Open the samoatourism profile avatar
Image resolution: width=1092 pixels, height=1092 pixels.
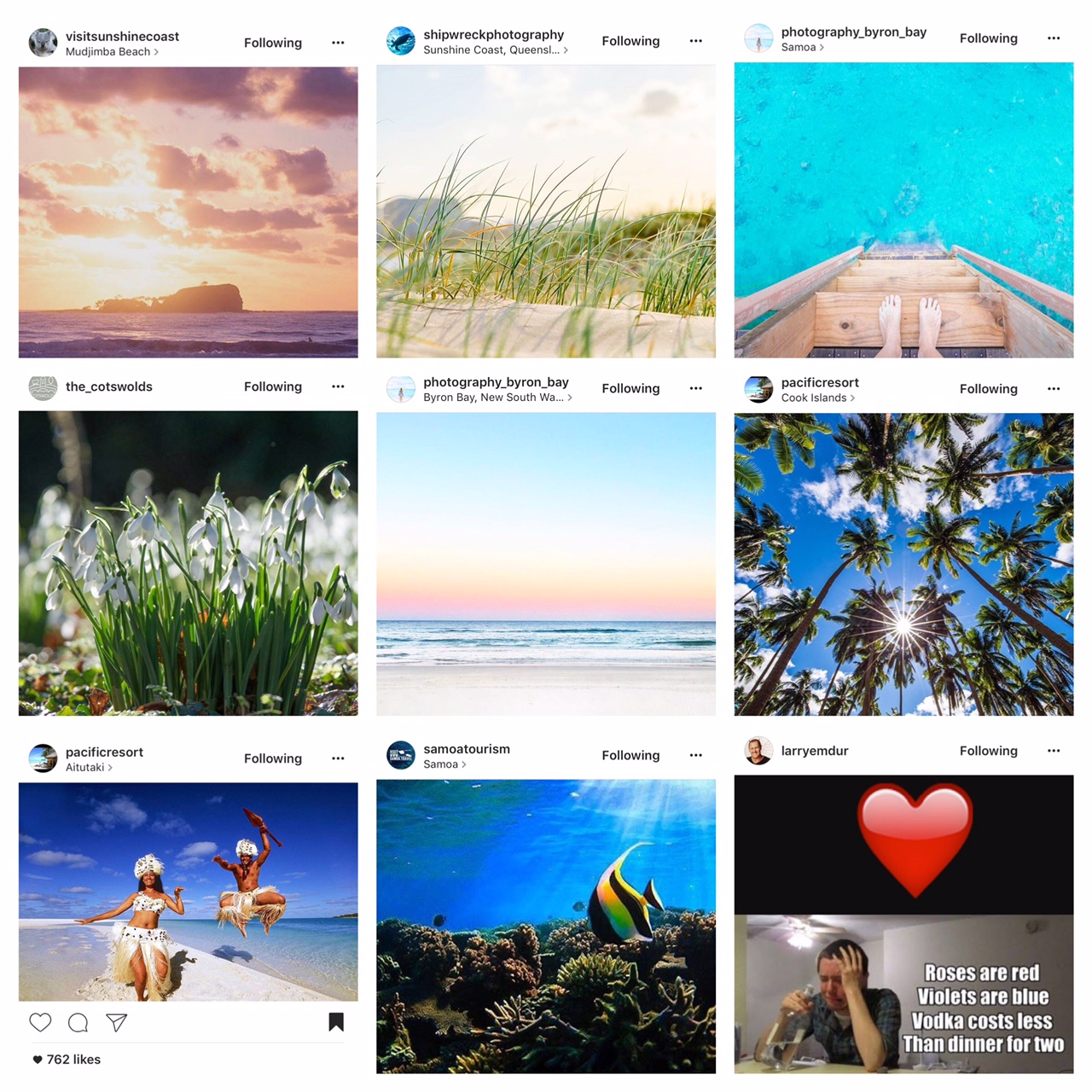401,755
